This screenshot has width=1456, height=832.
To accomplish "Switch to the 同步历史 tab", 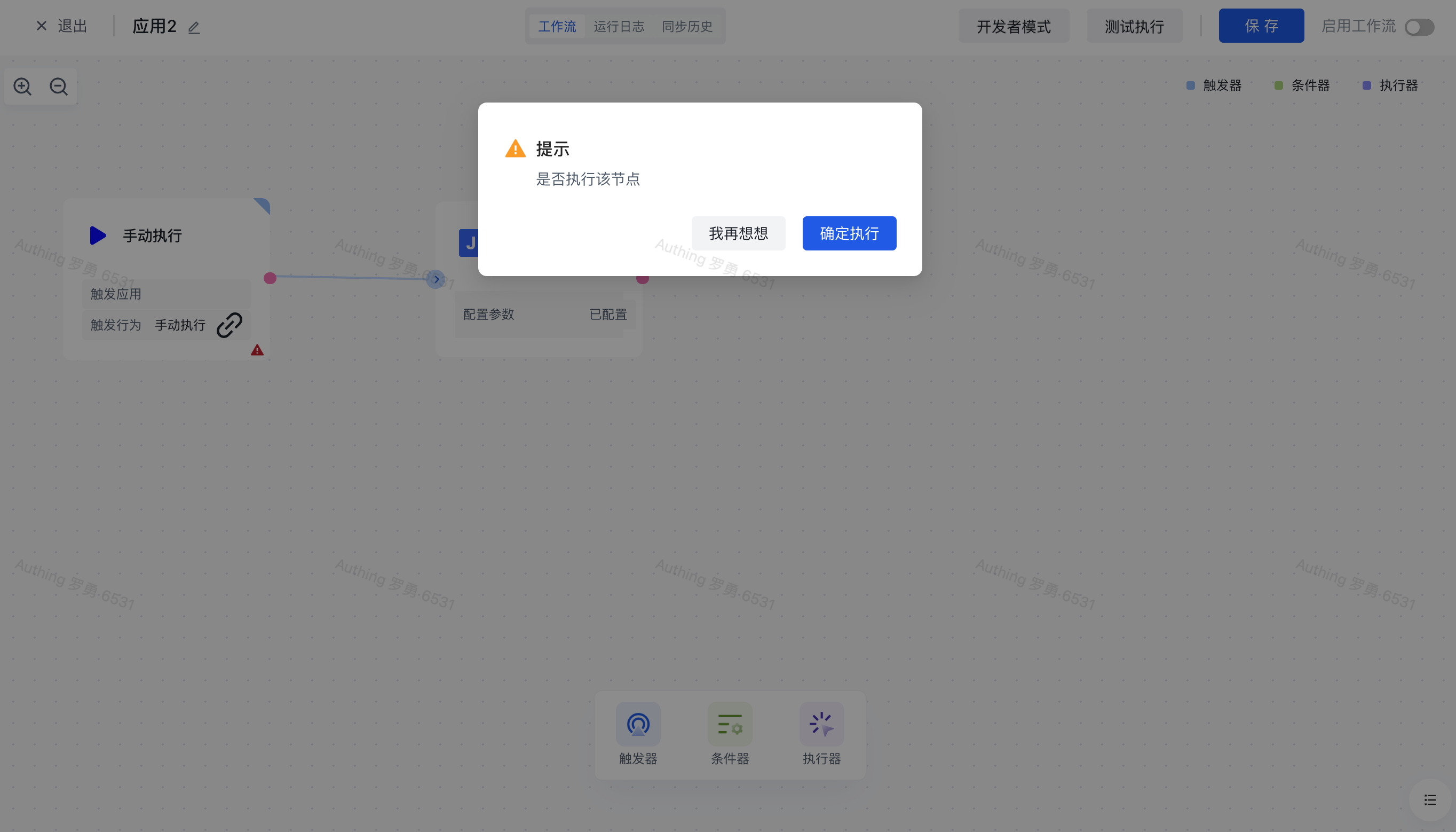I will pos(687,26).
